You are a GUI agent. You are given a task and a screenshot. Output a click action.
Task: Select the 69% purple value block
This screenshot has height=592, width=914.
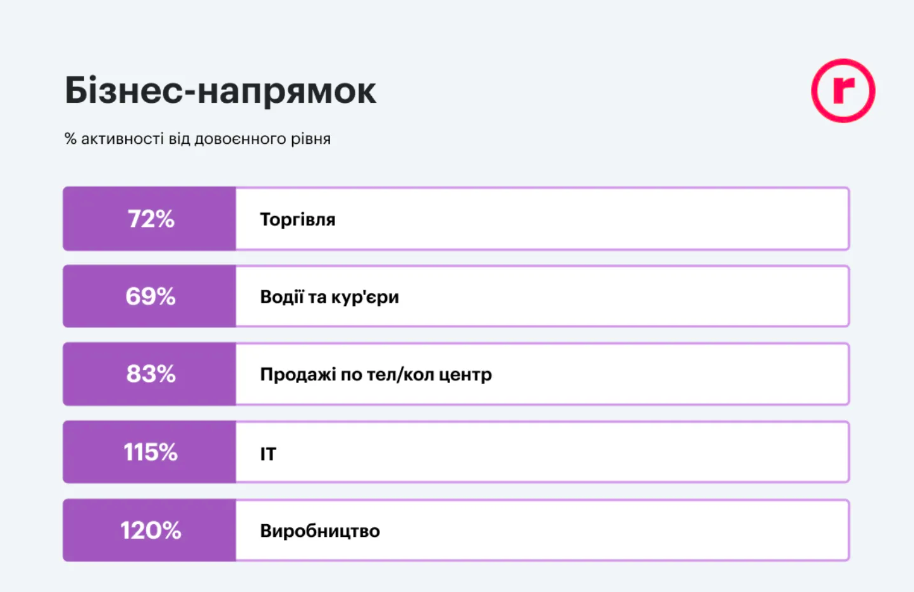click(150, 297)
